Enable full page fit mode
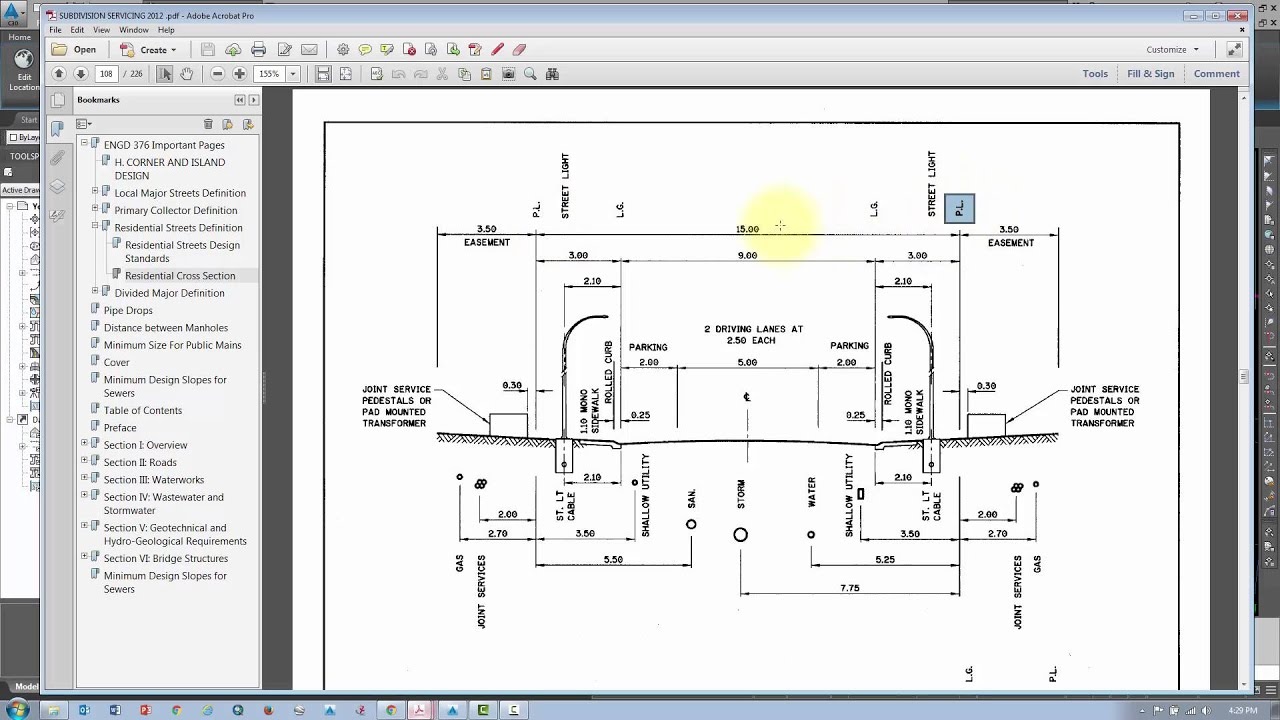 345,73
